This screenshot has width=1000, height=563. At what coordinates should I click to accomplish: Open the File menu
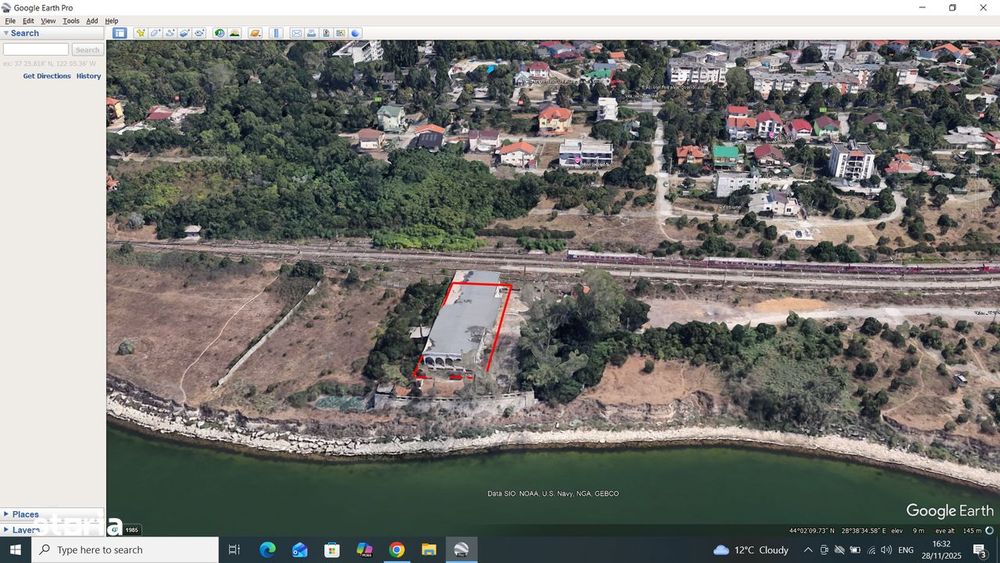(10, 21)
